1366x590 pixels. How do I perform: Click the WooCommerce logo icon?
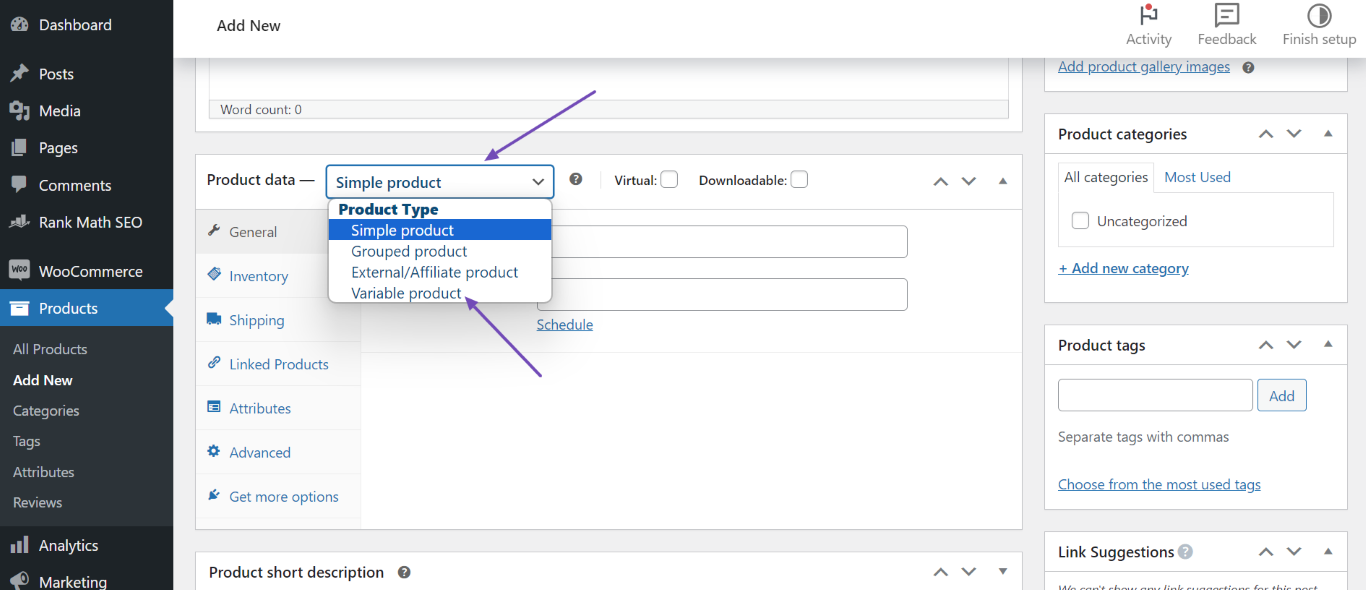[x=19, y=271]
